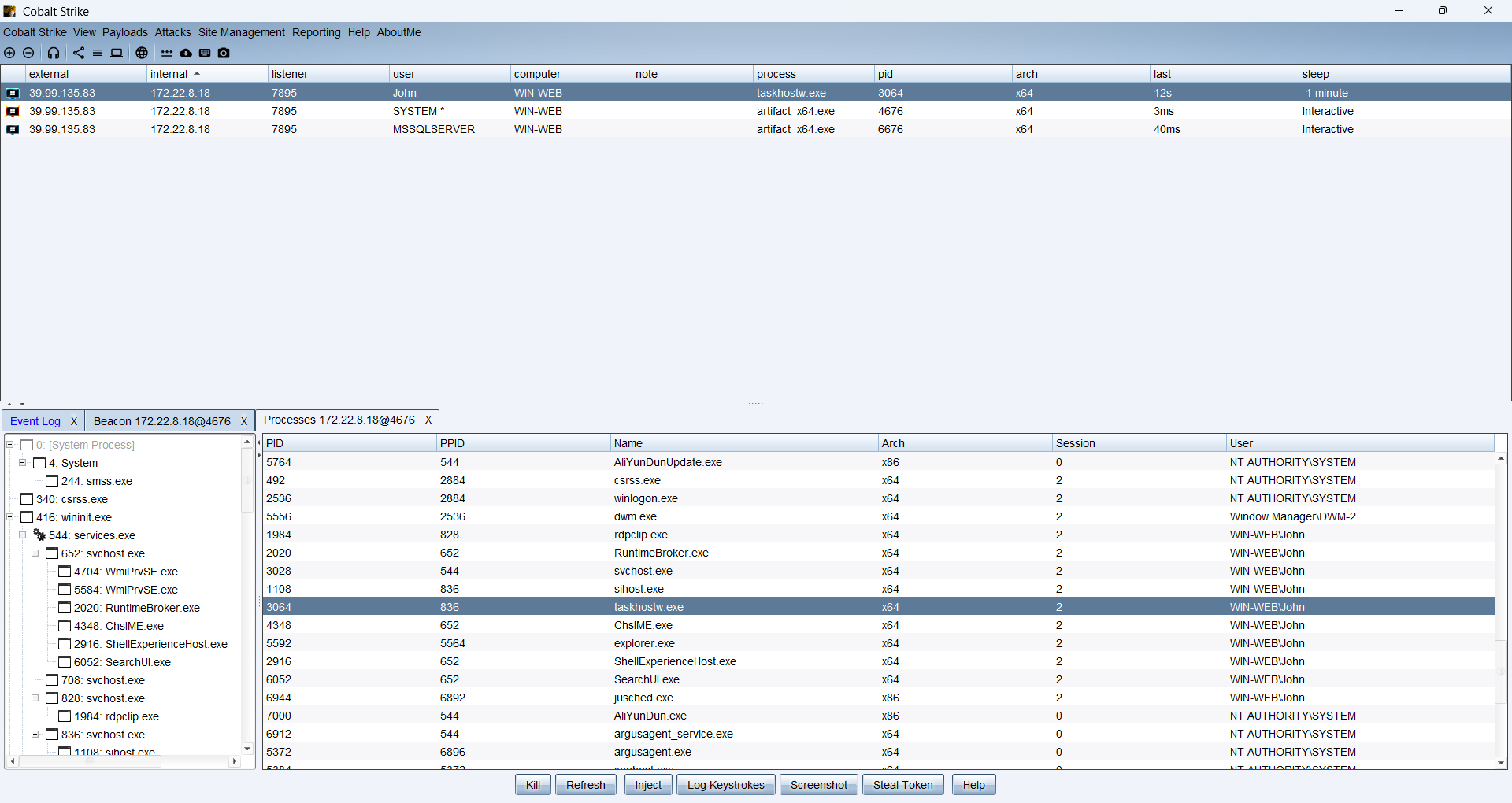This screenshot has width=1512, height=803.
Task: Click the Screenshot button
Action: pos(818,785)
